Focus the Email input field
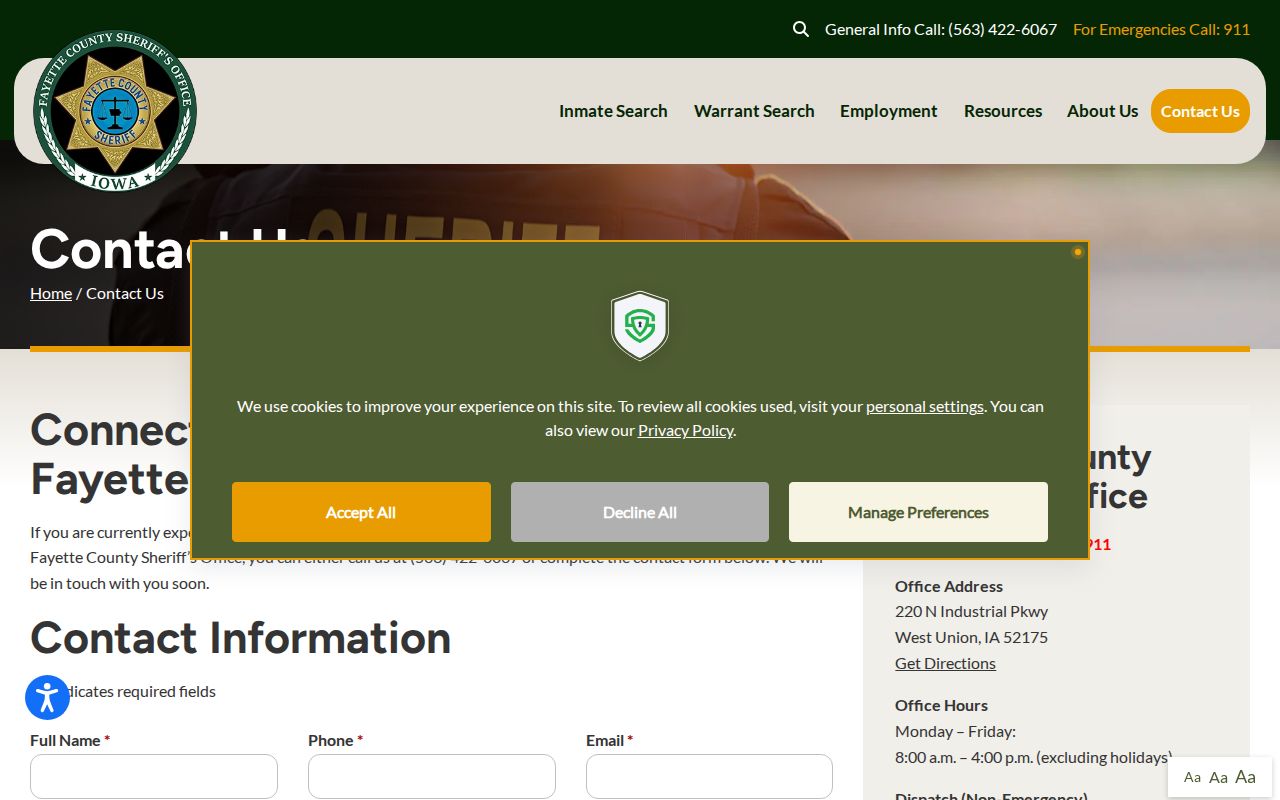Image resolution: width=1280 pixels, height=800 pixels. click(709, 776)
